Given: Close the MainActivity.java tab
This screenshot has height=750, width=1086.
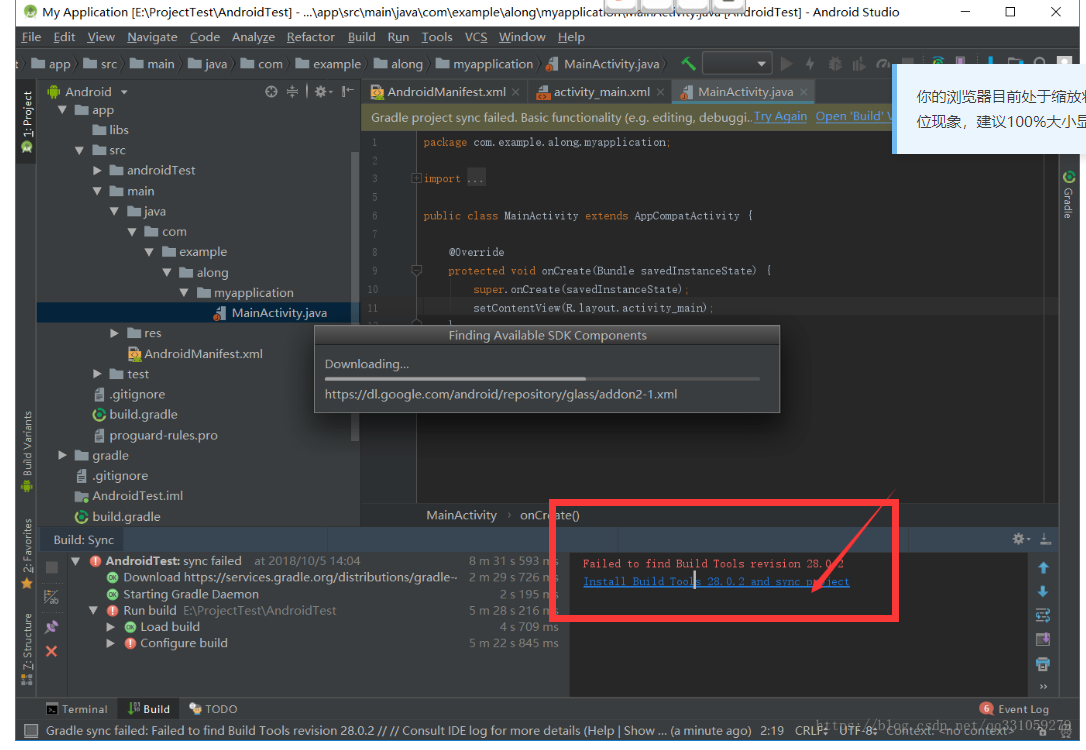Looking at the screenshot, I should click(x=803, y=92).
